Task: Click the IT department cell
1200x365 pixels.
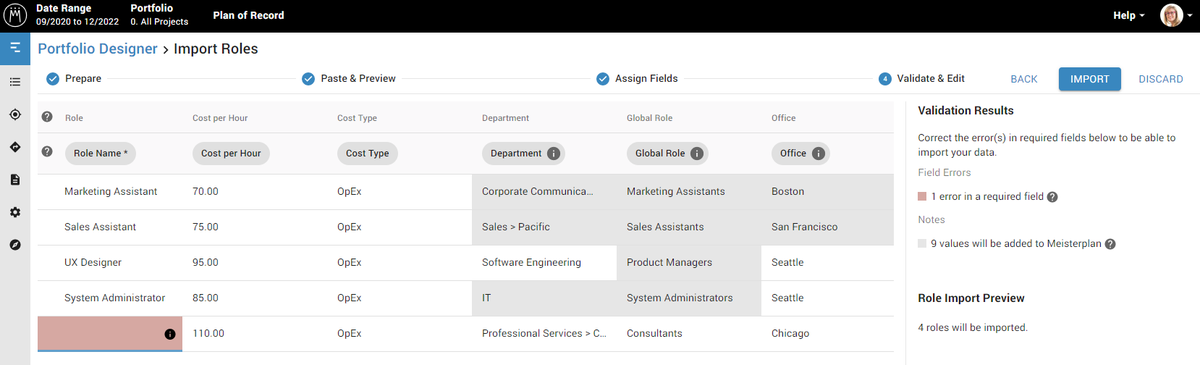Action: pos(544,298)
